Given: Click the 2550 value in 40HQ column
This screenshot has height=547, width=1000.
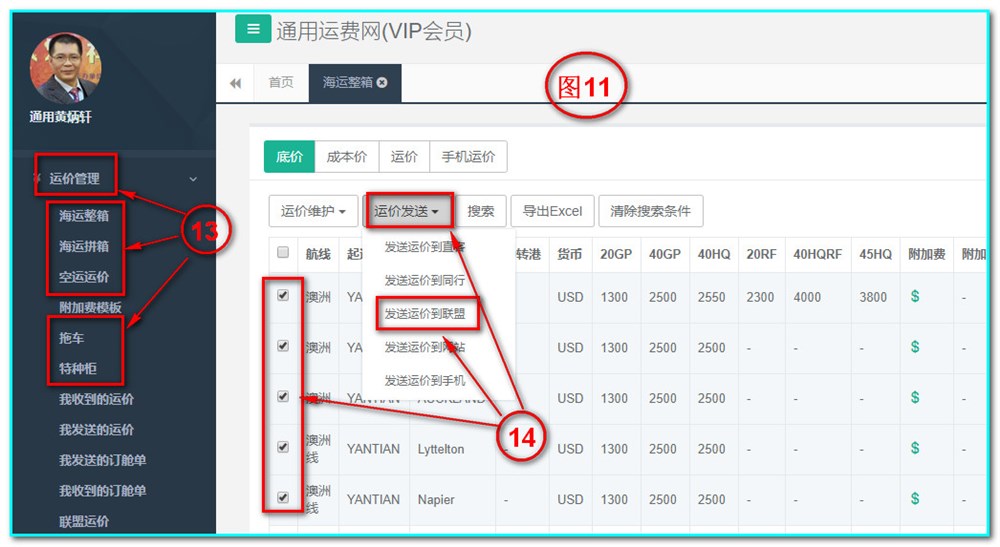Looking at the screenshot, I should click(x=711, y=297).
